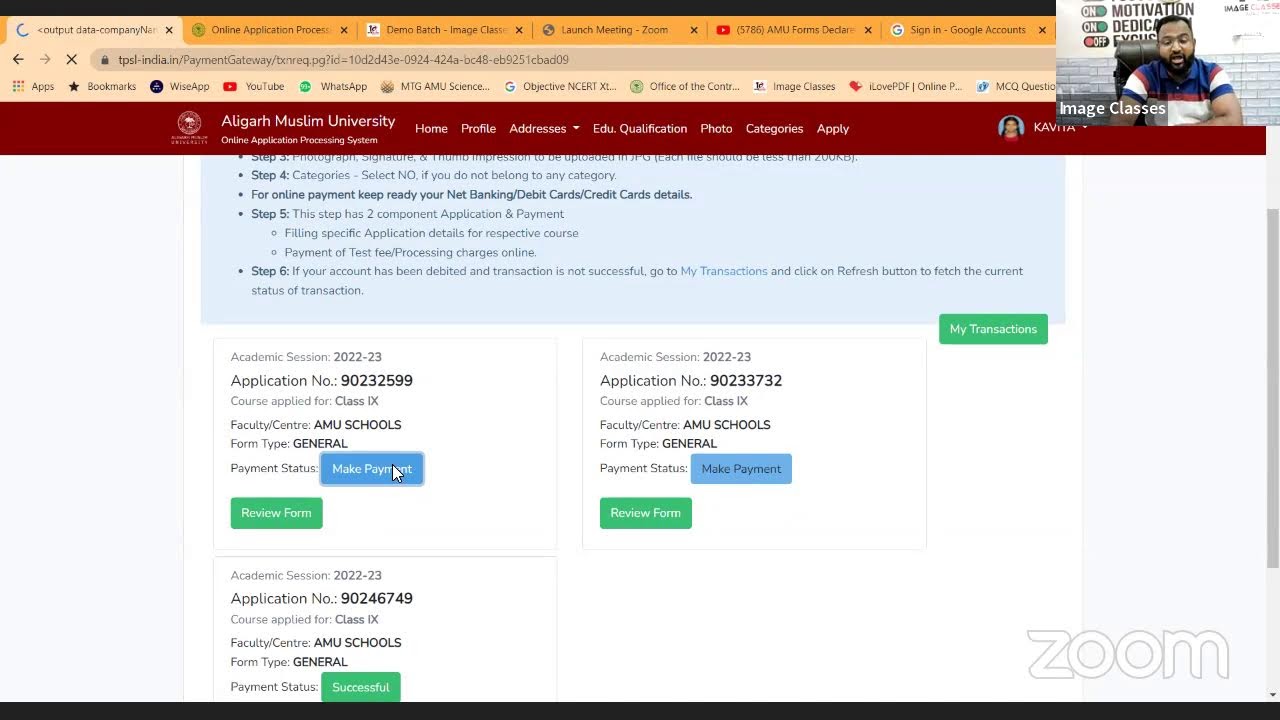Click the KAVITA profile avatar
This screenshot has height=720, width=1280.
tap(1011, 128)
